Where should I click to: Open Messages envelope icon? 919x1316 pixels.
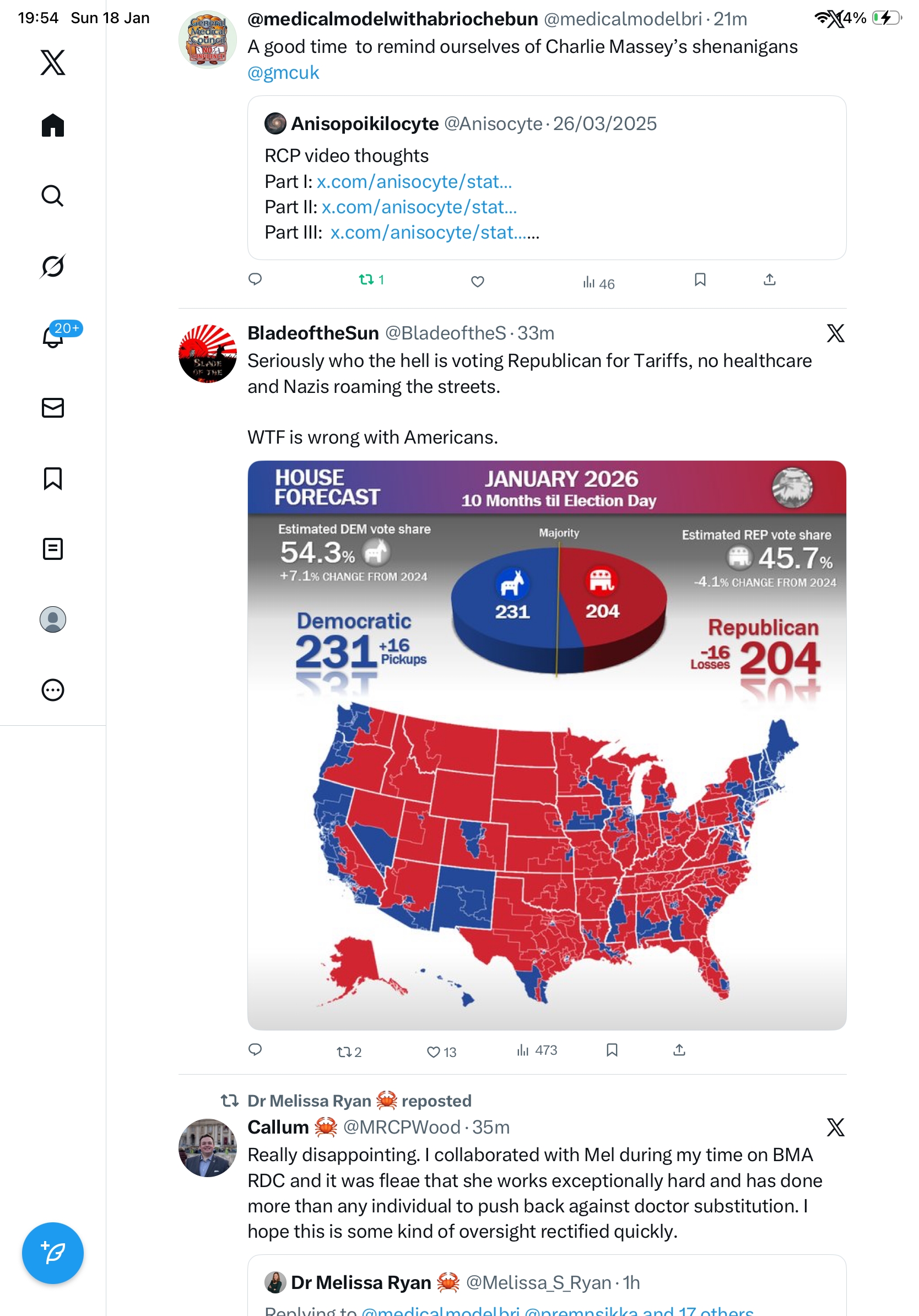53,407
